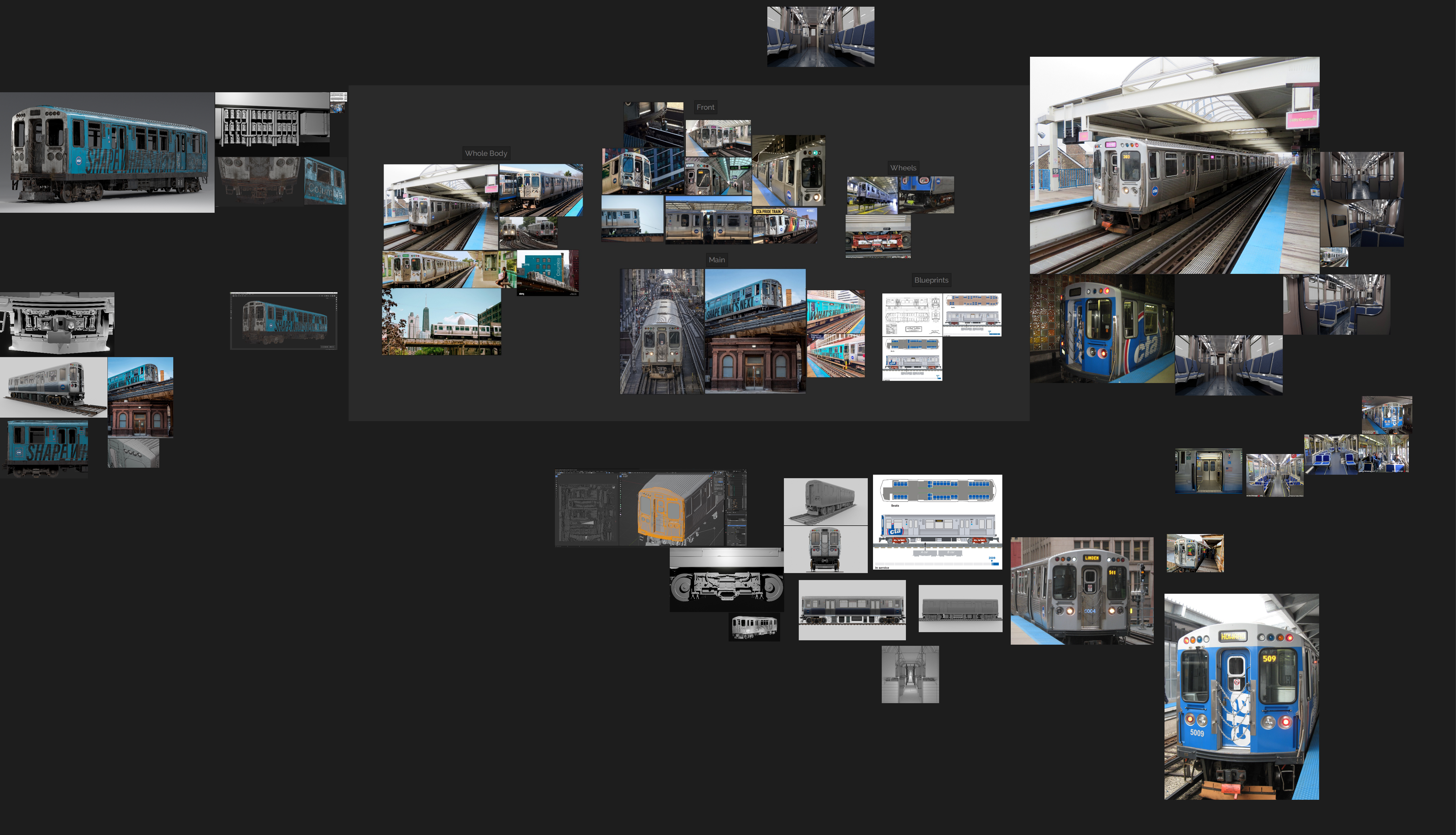Select the train interior image at top
Viewport: 1456px width, 835px height.
point(820,37)
